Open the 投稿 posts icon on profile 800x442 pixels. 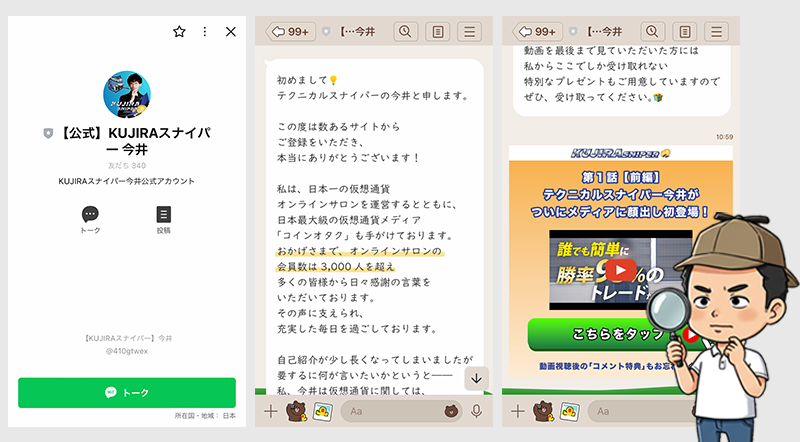(164, 215)
